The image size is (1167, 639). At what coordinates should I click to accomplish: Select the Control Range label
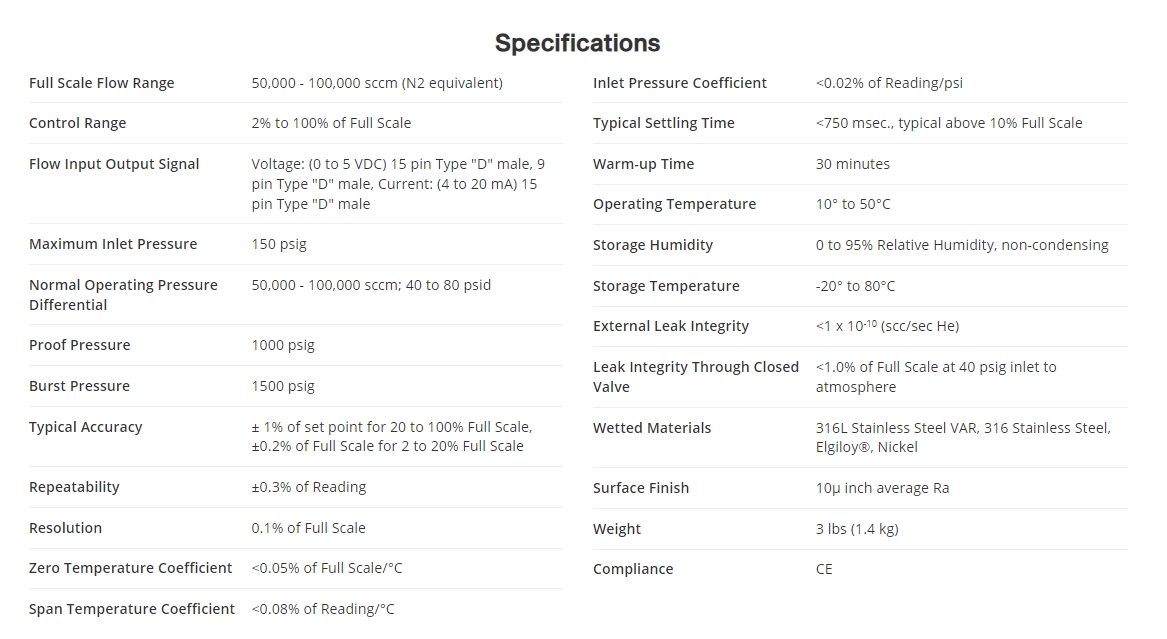point(77,123)
